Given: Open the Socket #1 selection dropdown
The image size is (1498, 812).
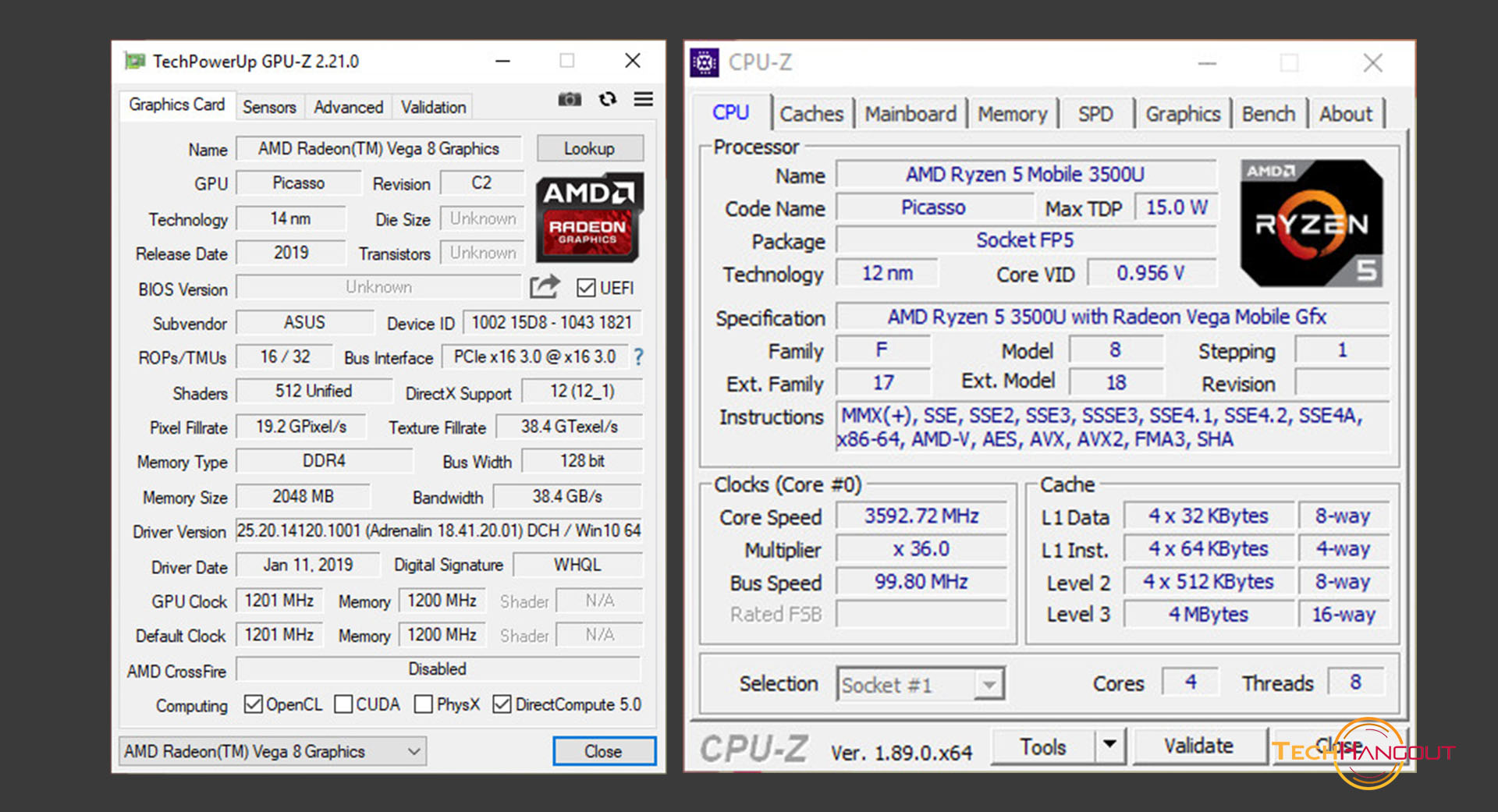Looking at the screenshot, I should pos(921,685).
